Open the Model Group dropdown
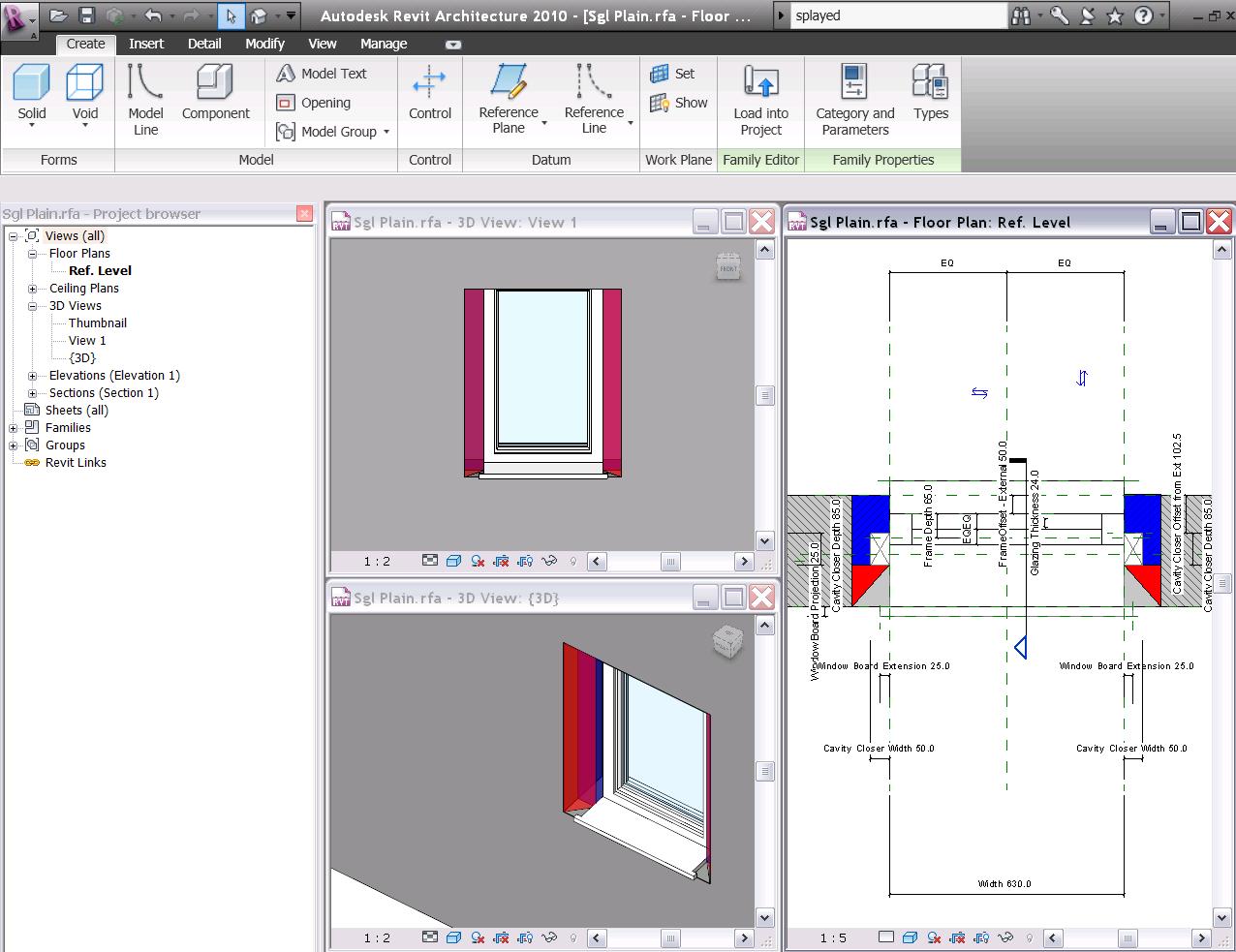 386,132
